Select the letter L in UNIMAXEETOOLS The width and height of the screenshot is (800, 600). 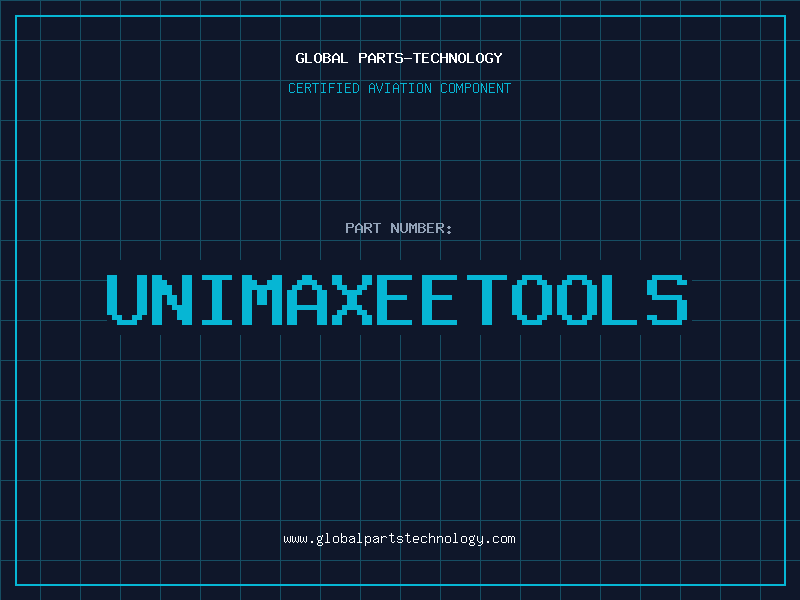pyautogui.click(x=622, y=299)
